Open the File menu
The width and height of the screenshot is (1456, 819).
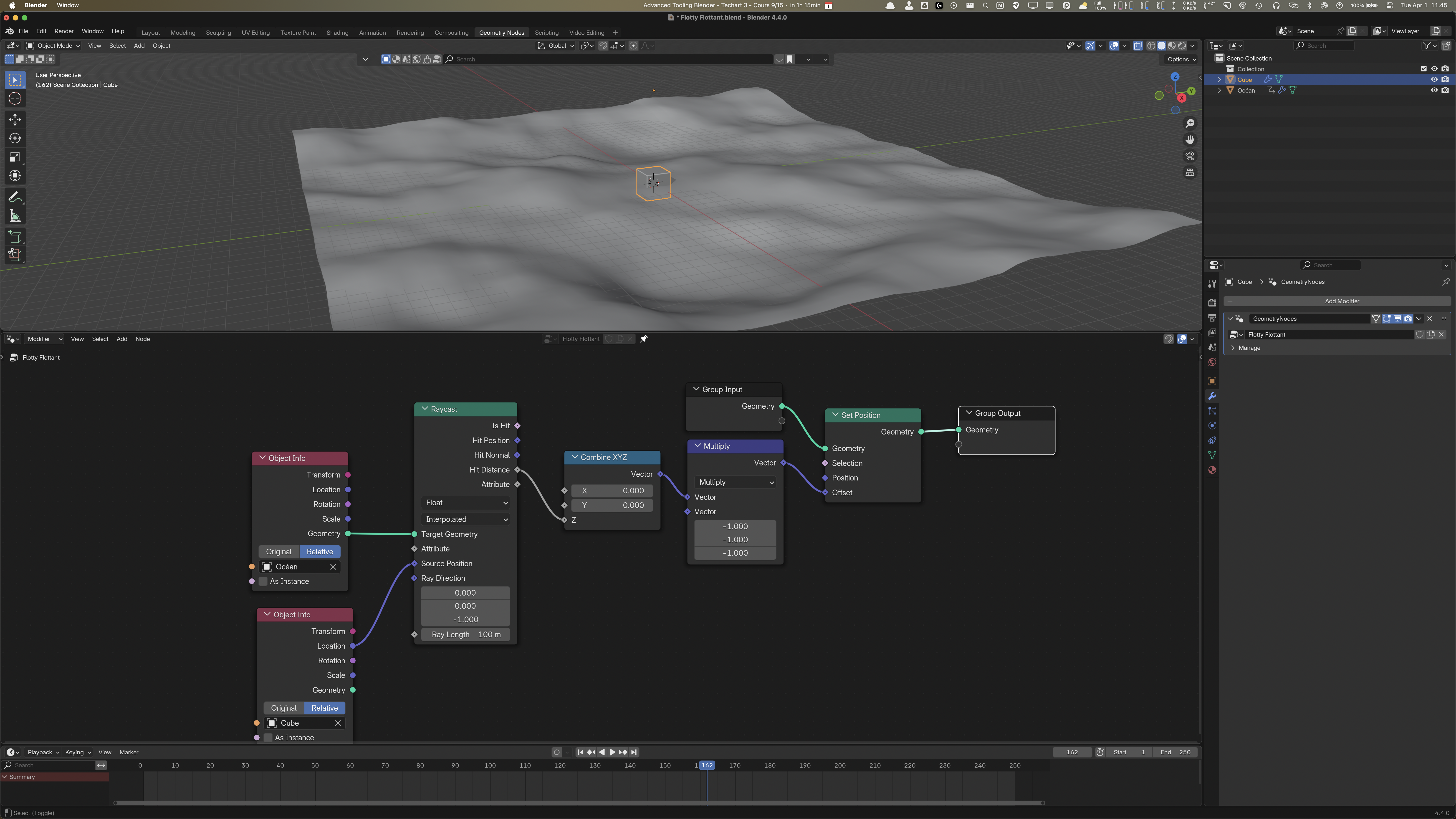[23, 32]
